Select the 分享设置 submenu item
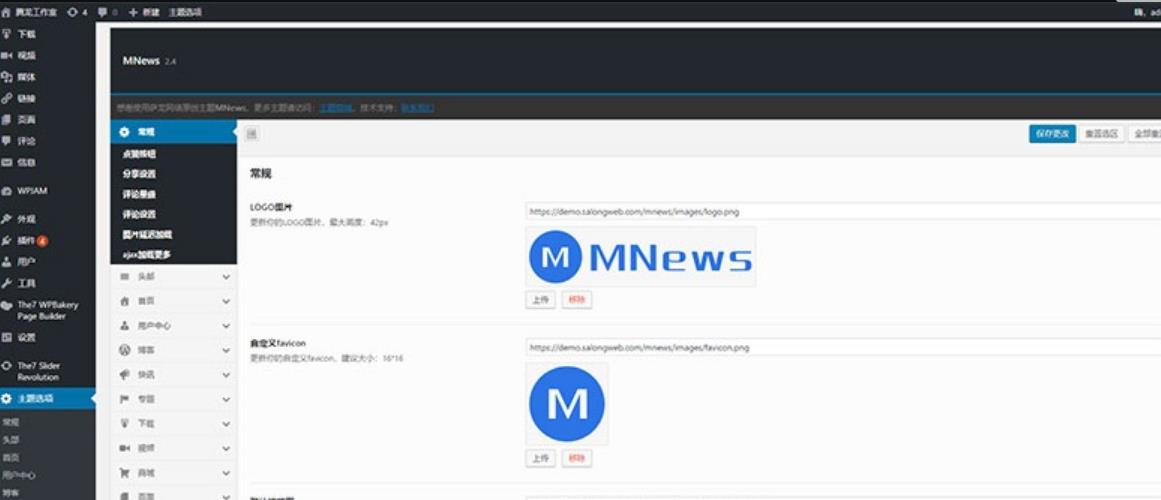 pos(140,174)
